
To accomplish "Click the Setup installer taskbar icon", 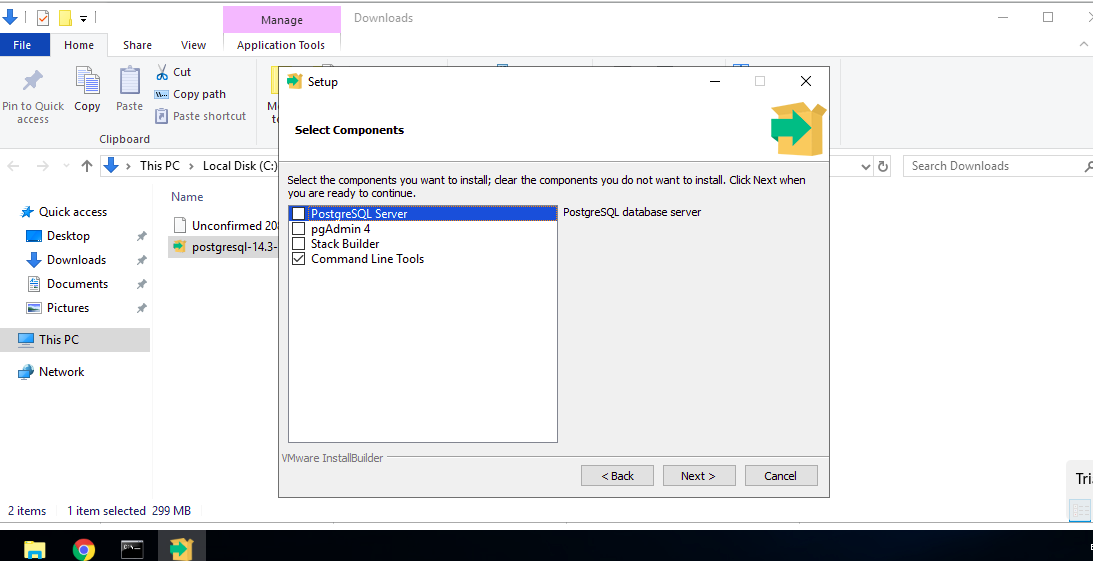I will [181, 550].
